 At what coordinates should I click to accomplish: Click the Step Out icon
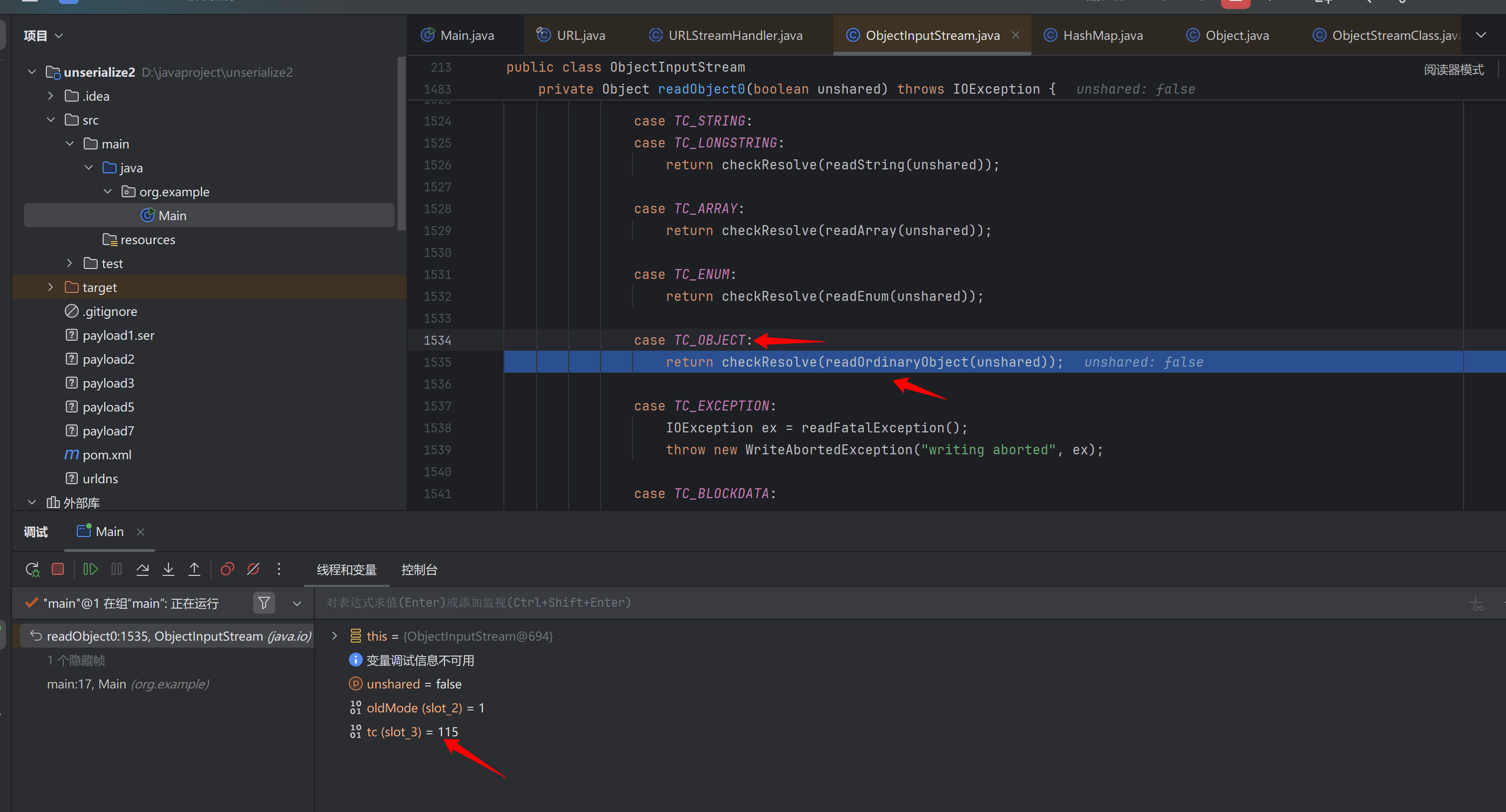(x=194, y=569)
